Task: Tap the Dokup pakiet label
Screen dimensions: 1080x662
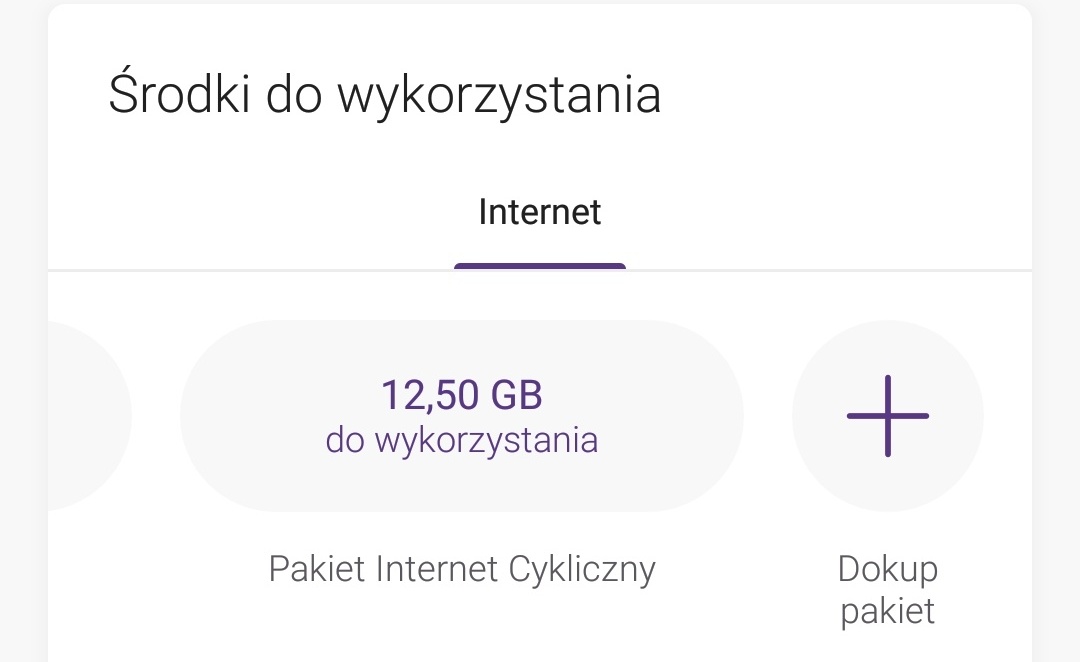Action: [x=888, y=589]
